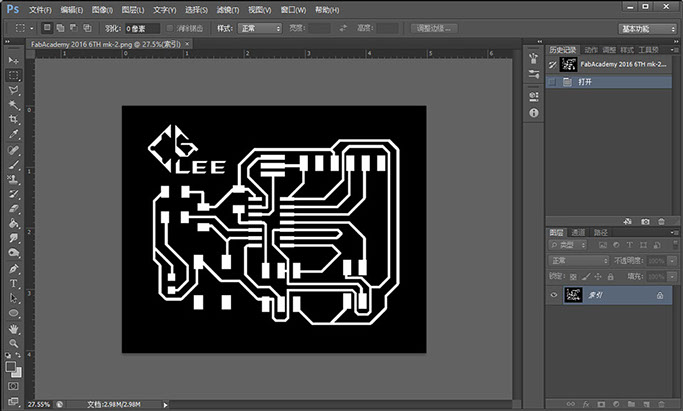Select the Eyedropper tool

14,134
